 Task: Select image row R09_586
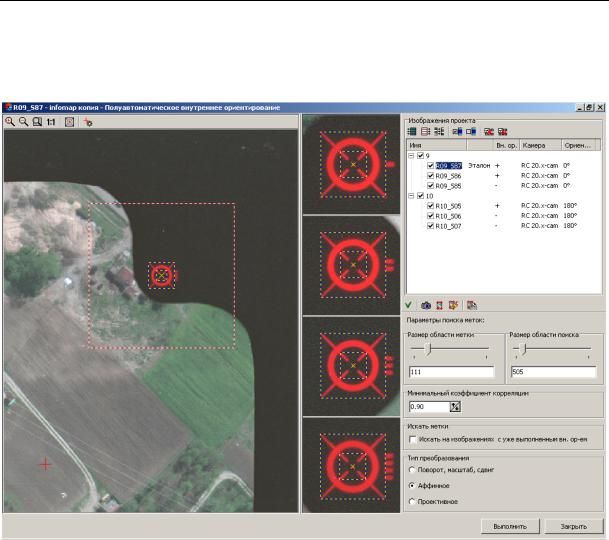click(504, 176)
